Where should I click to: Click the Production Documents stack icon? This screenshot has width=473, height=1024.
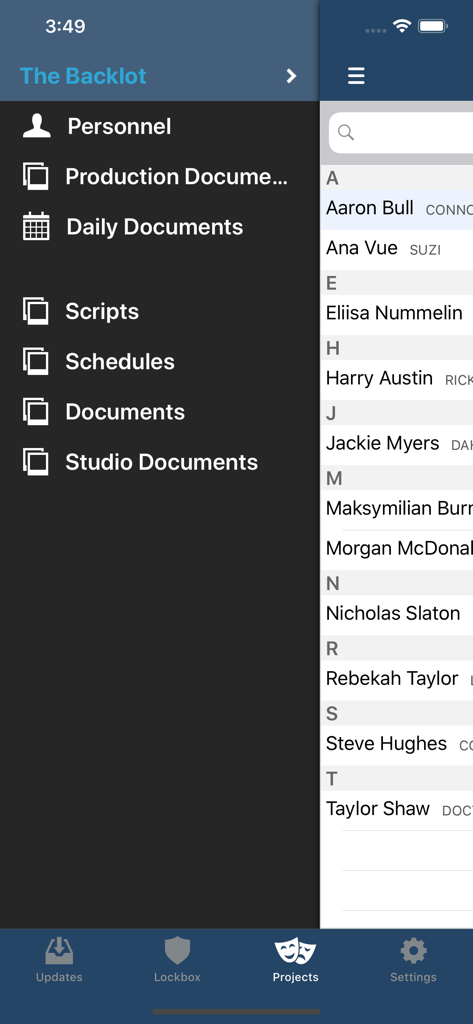click(36, 176)
